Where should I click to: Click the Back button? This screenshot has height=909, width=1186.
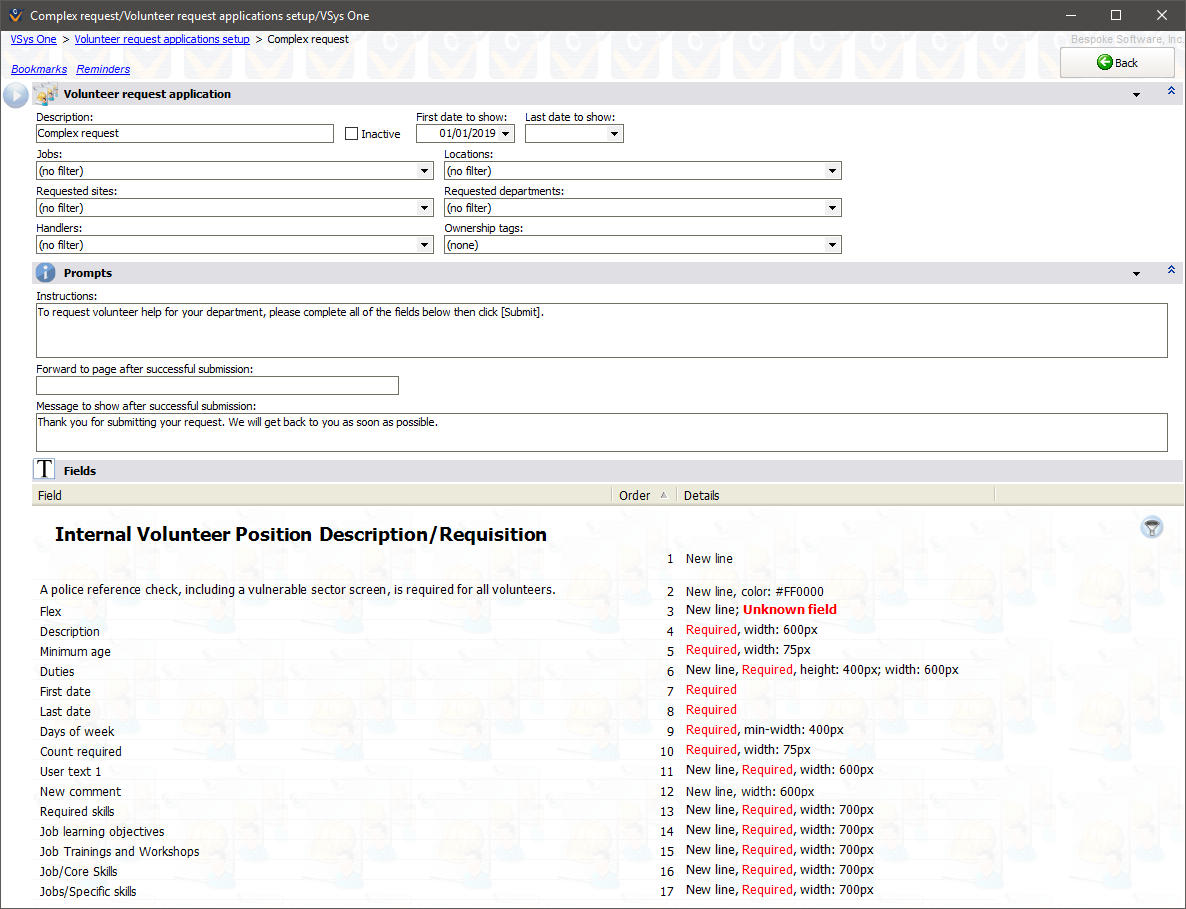[1117, 63]
